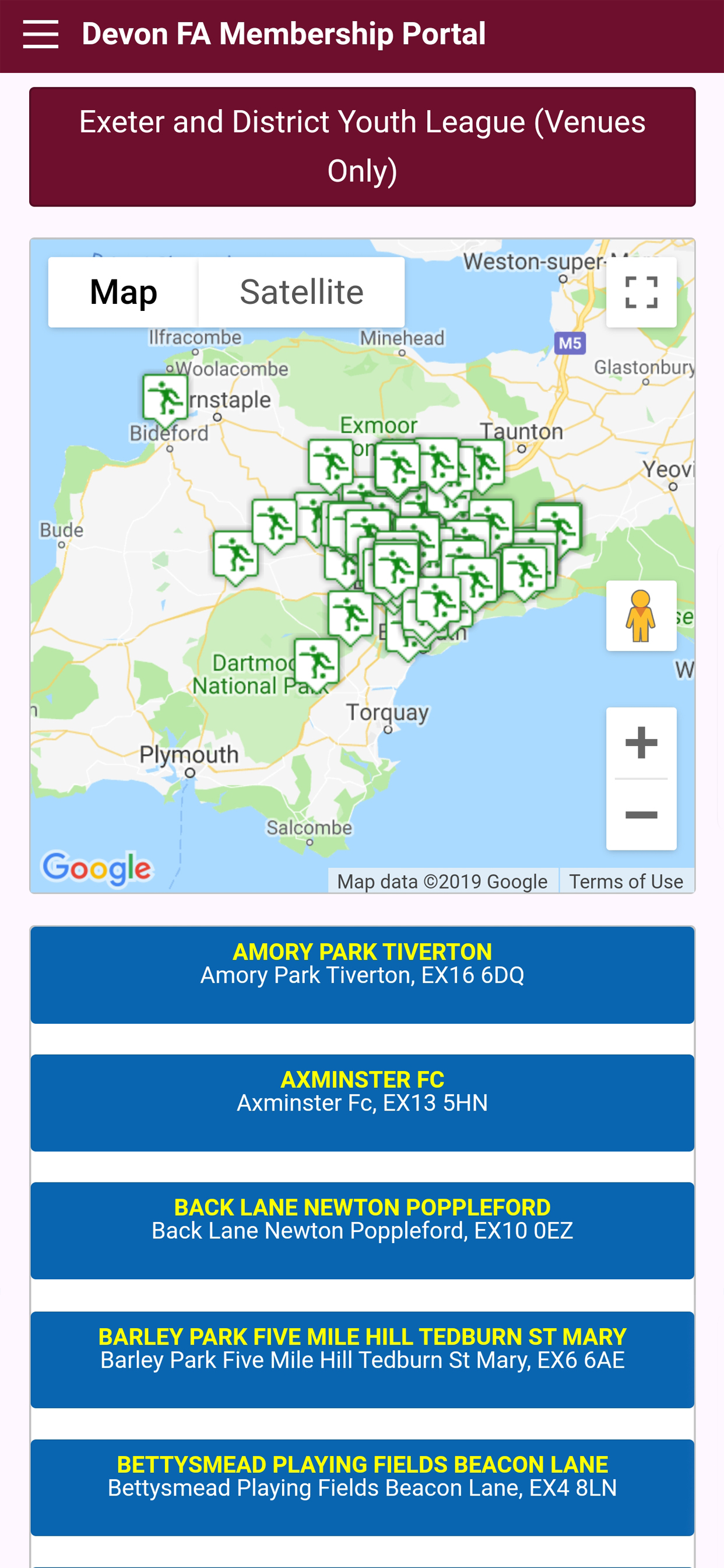
Task: Click Plymouth label on map
Action: click(x=189, y=755)
